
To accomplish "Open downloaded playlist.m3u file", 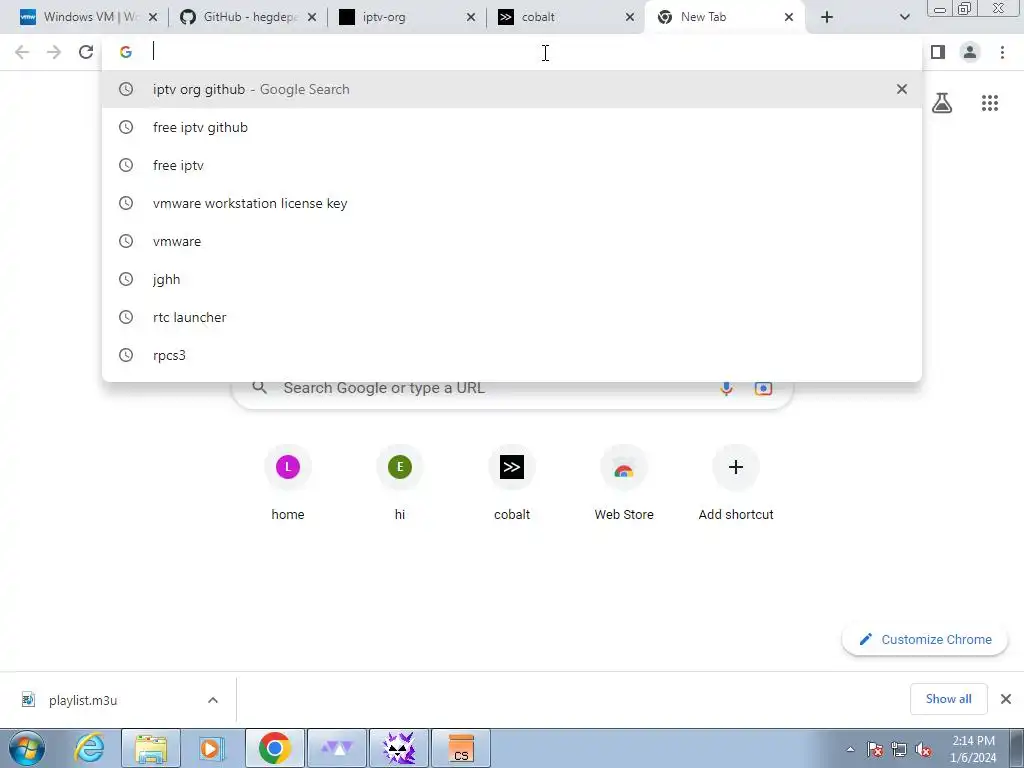I will (x=83, y=700).
